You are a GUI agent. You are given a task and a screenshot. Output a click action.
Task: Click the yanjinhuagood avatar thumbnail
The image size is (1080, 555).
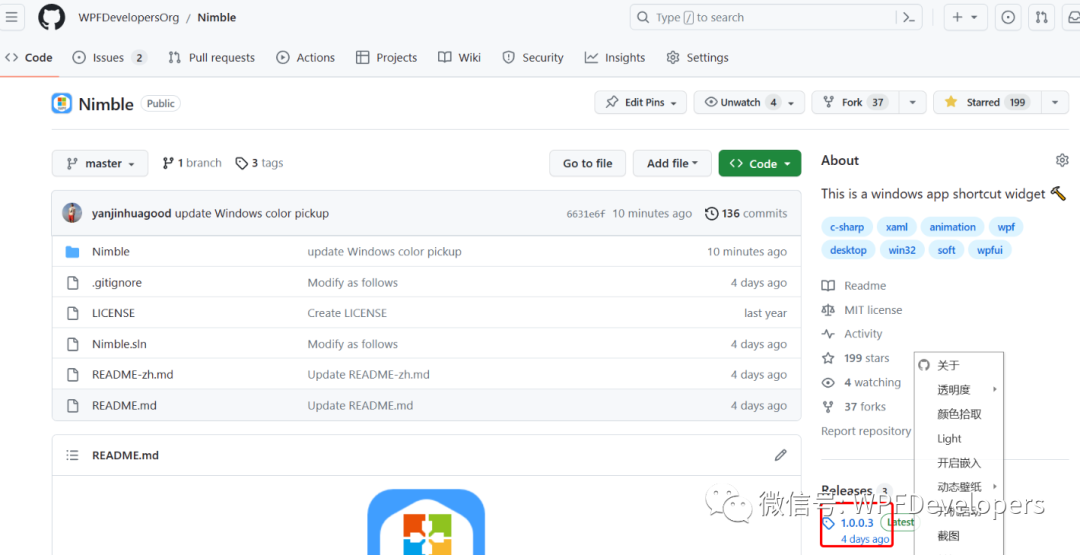[72, 213]
